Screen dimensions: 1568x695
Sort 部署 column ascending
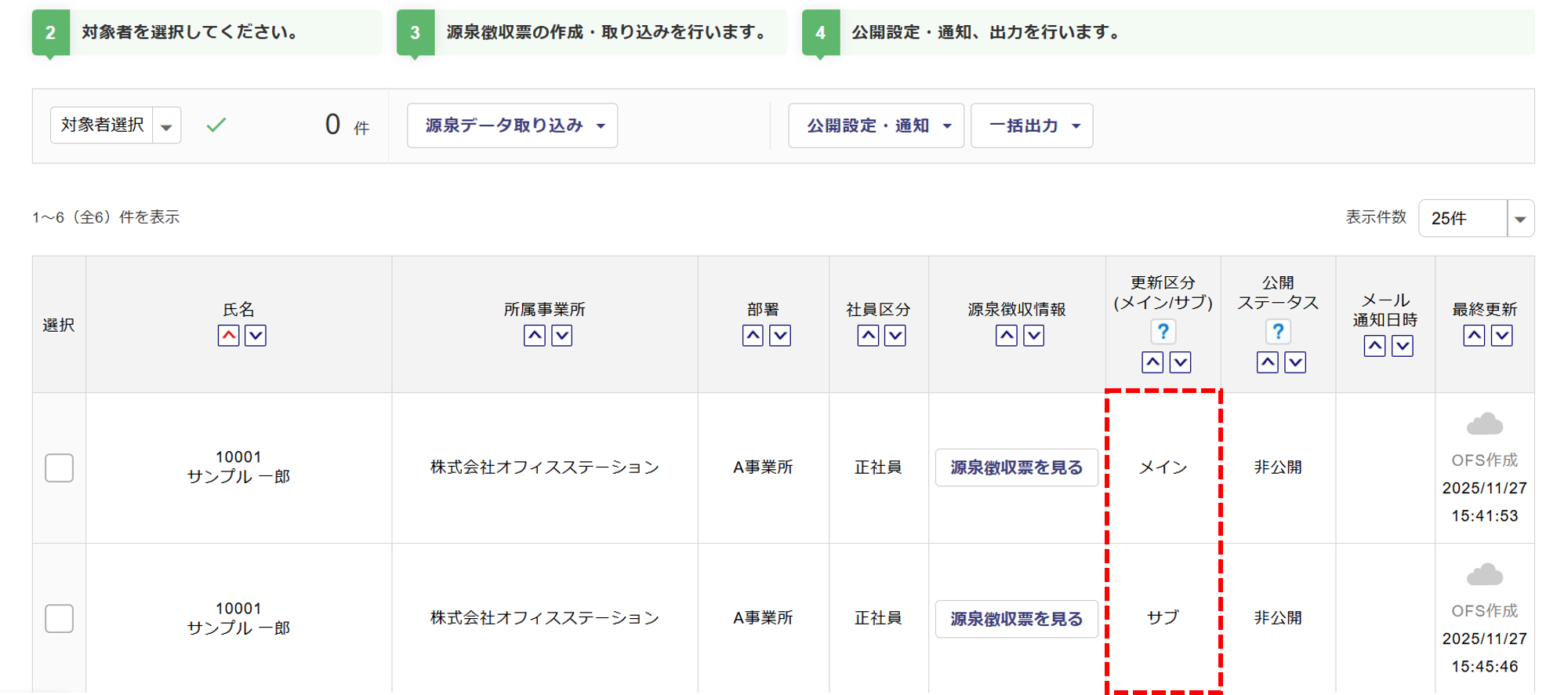coord(753,336)
